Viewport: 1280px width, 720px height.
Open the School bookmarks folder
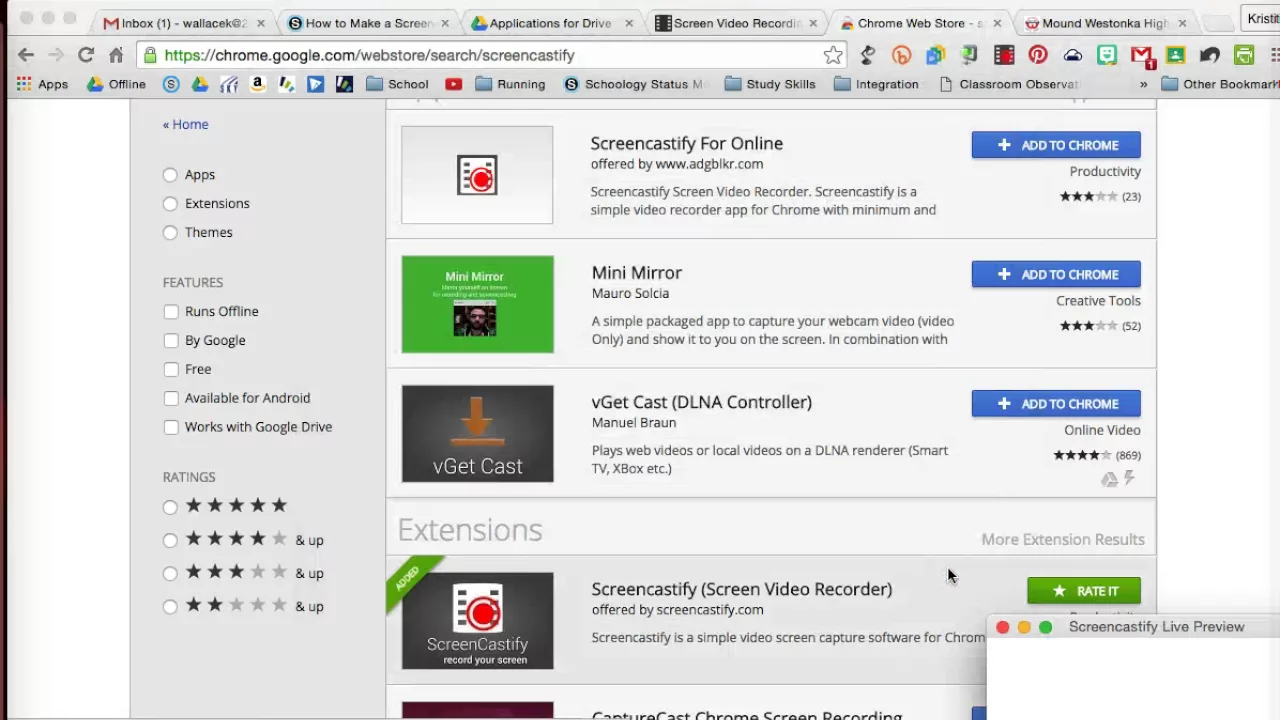click(397, 84)
